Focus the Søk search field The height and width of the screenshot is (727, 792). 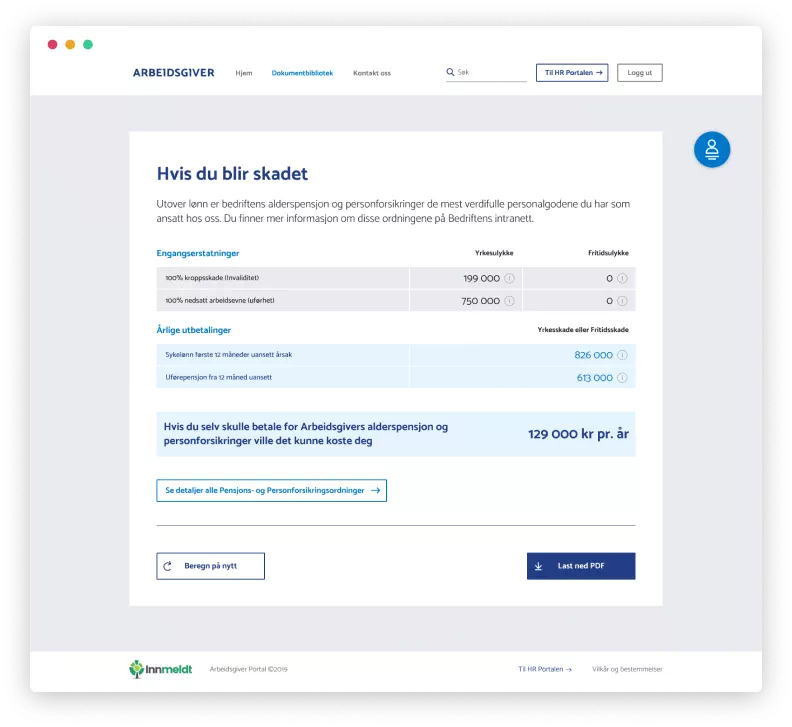[491, 72]
